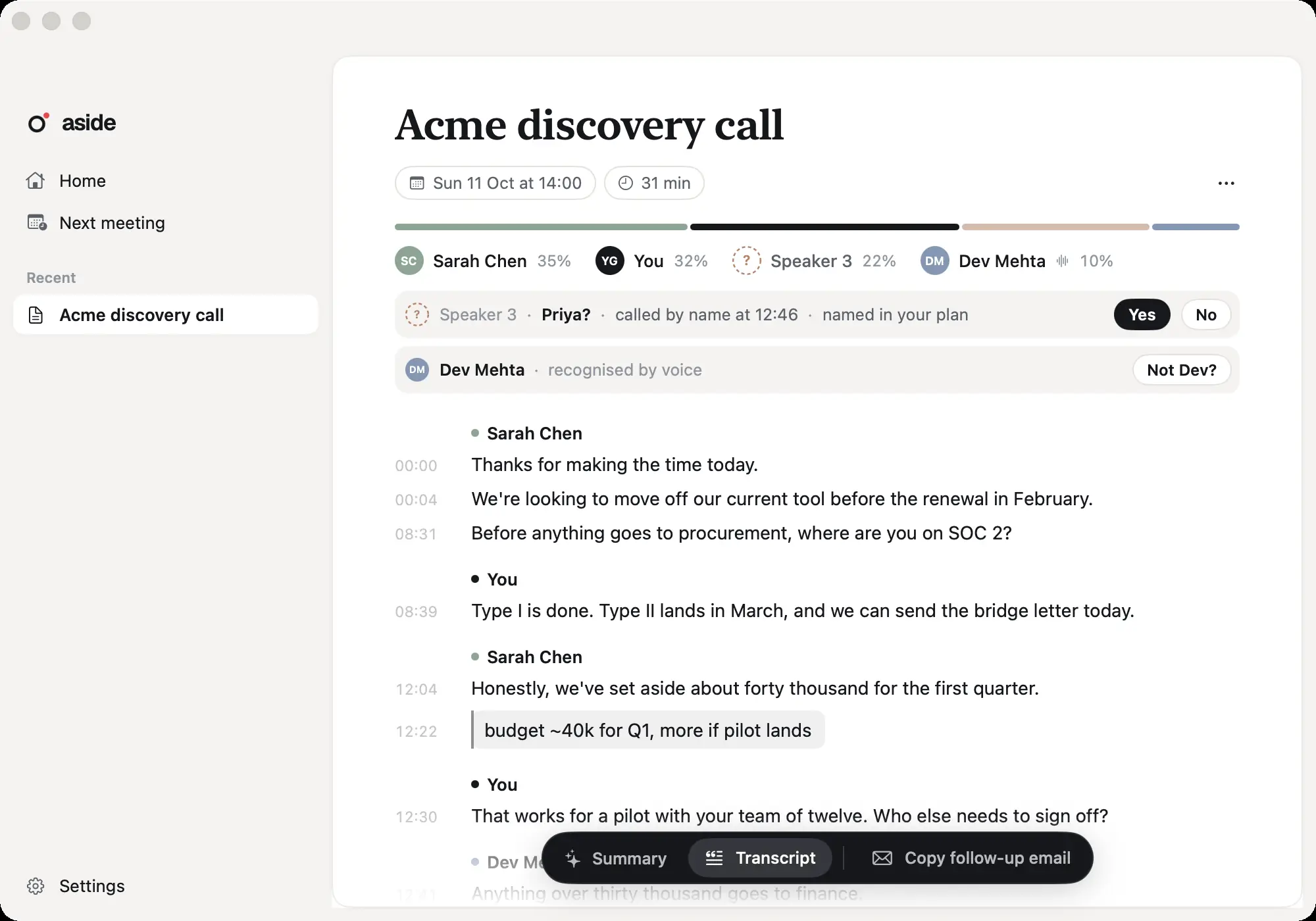Viewport: 1316px width, 921px height.
Task: Select the Transcript tab
Action: tap(760, 858)
